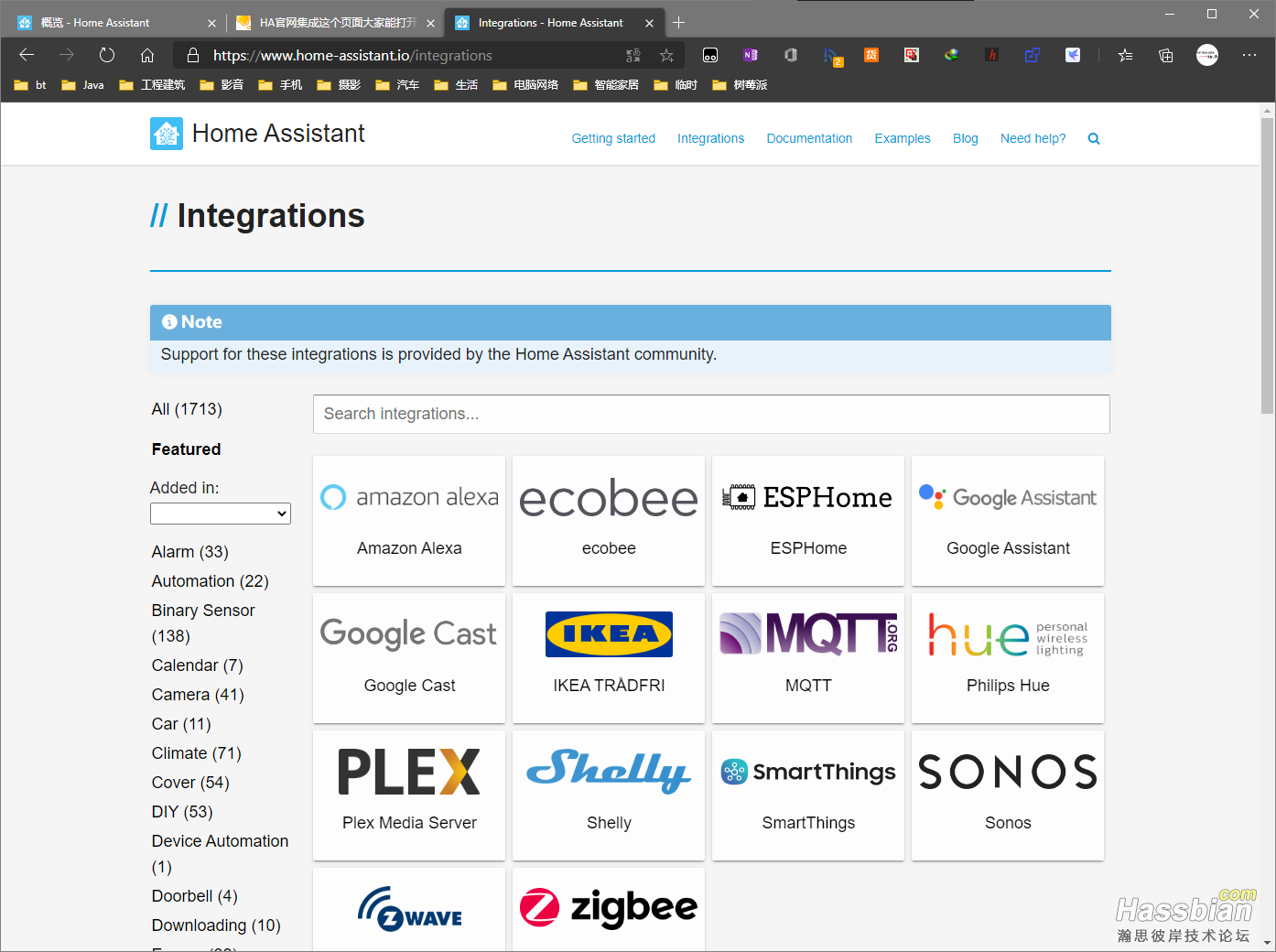Screen dimensions: 1276x952
Task: Open the Sonos integration card
Action: click(x=1008, y=795)
